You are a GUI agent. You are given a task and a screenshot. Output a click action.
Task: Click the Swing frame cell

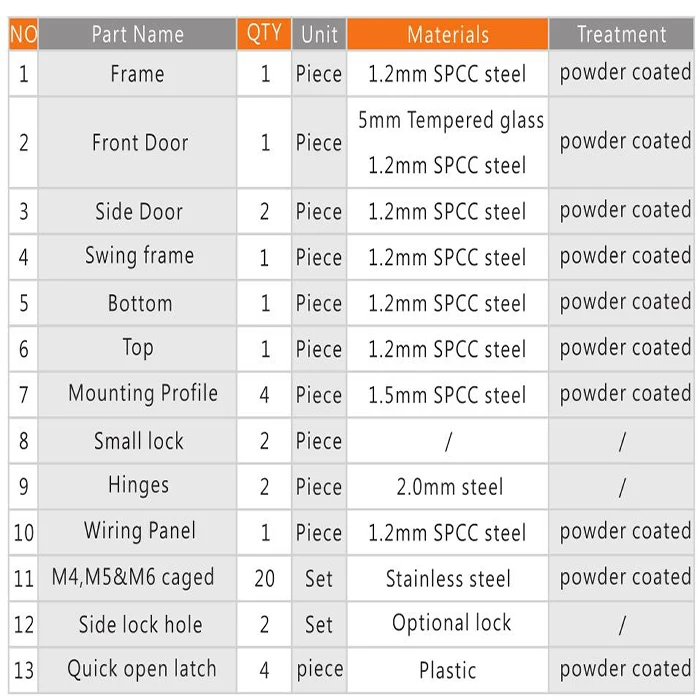point(139,256)
